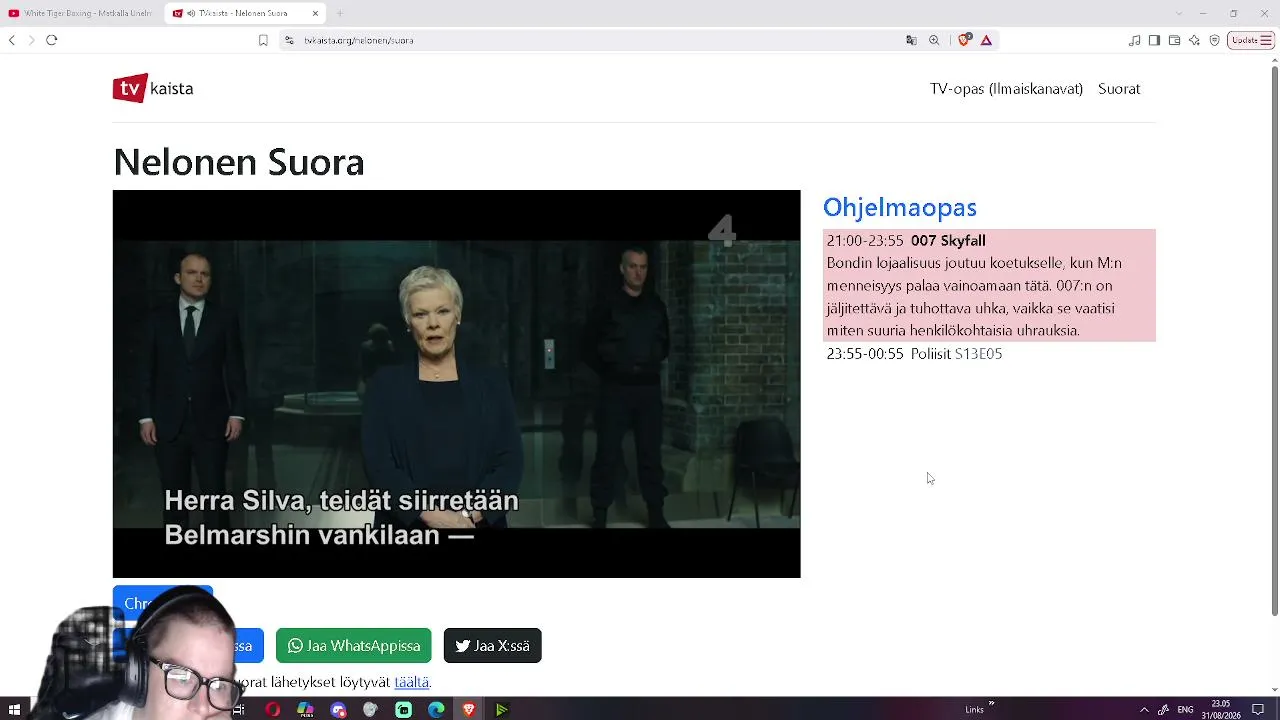Open the Suorat menu link

click(x=1119, y=89)
